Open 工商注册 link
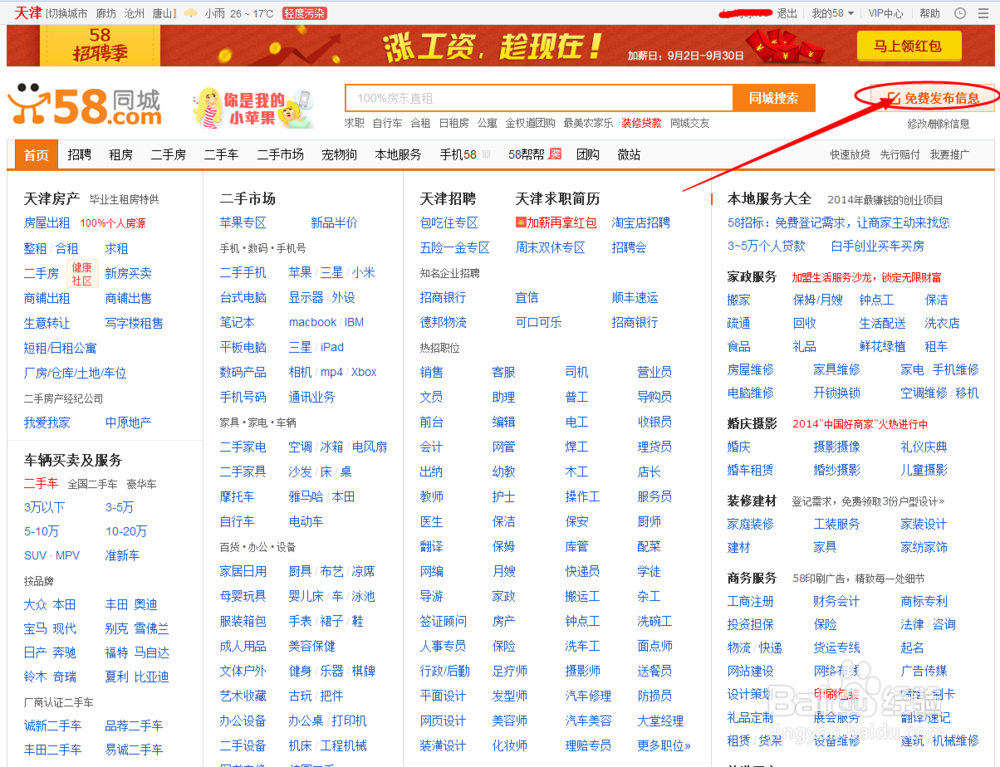Screen dimensions: 1000x767 (751, 601)
